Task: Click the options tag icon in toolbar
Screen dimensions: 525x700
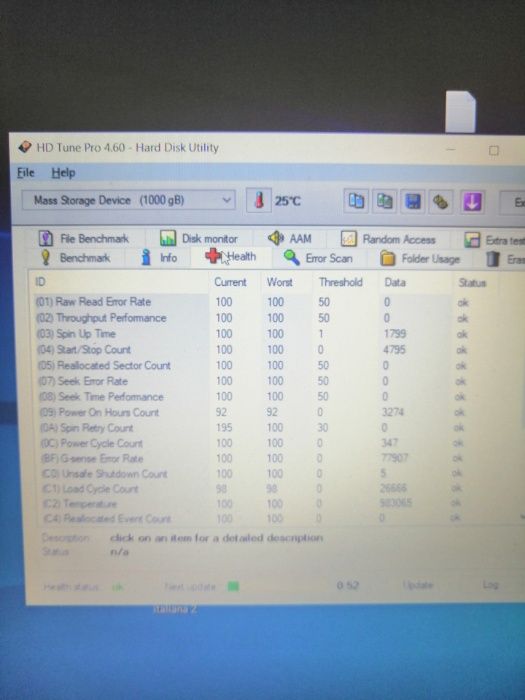Action: (x=441, y=202)
